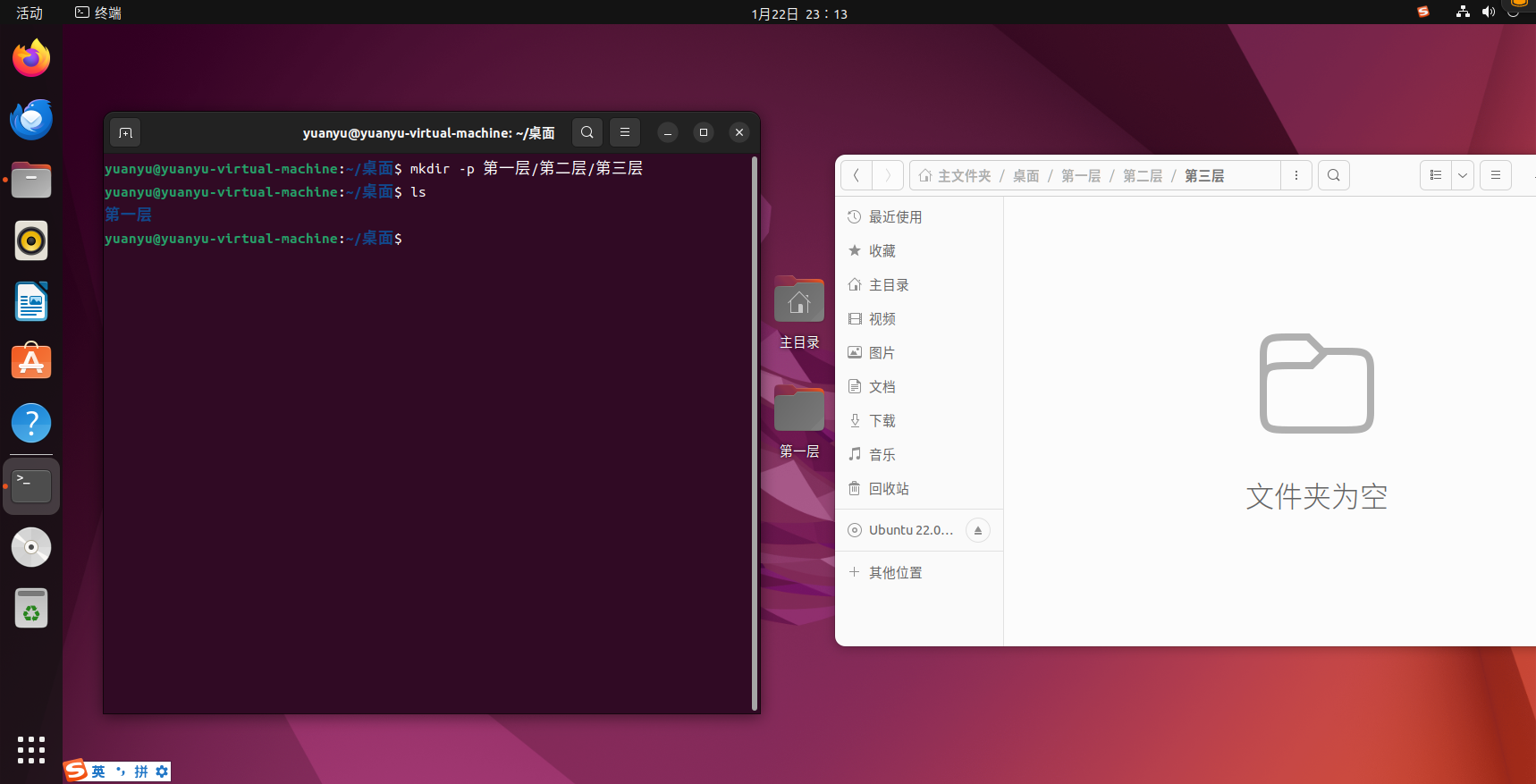This screenshot has height=784, width=1536.
Task: Navigate to 第二层 in path bar
Action: click(1142, 176)
